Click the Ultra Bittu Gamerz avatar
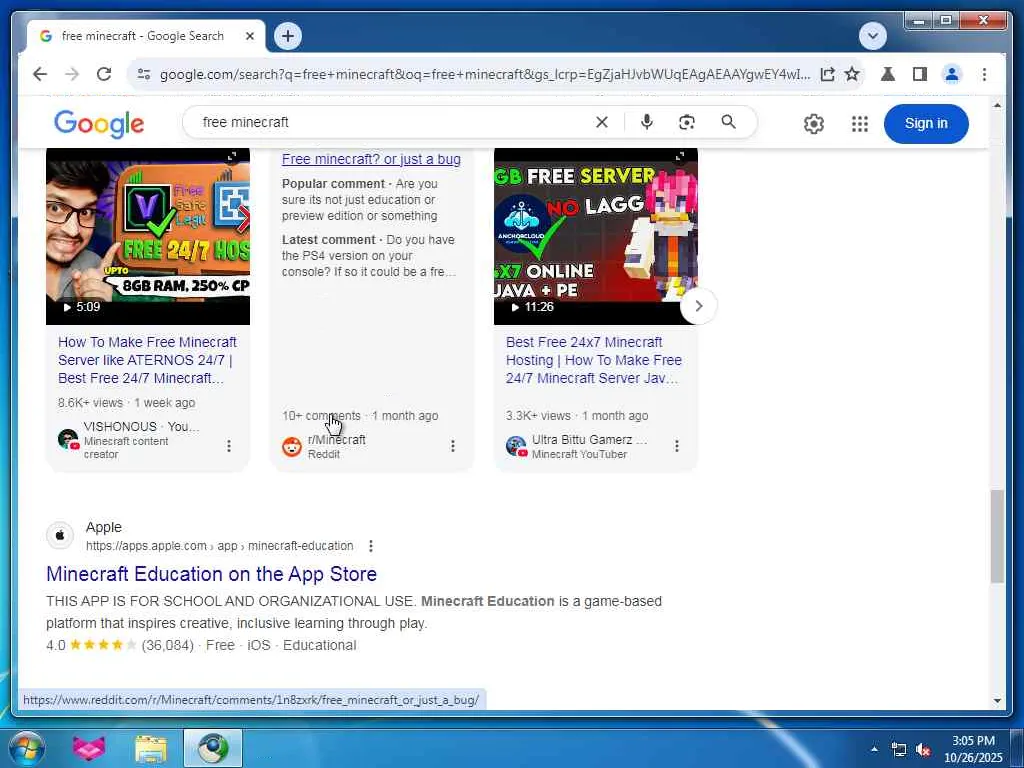Screen dimensions: 1024x768 tap(516, 447)
